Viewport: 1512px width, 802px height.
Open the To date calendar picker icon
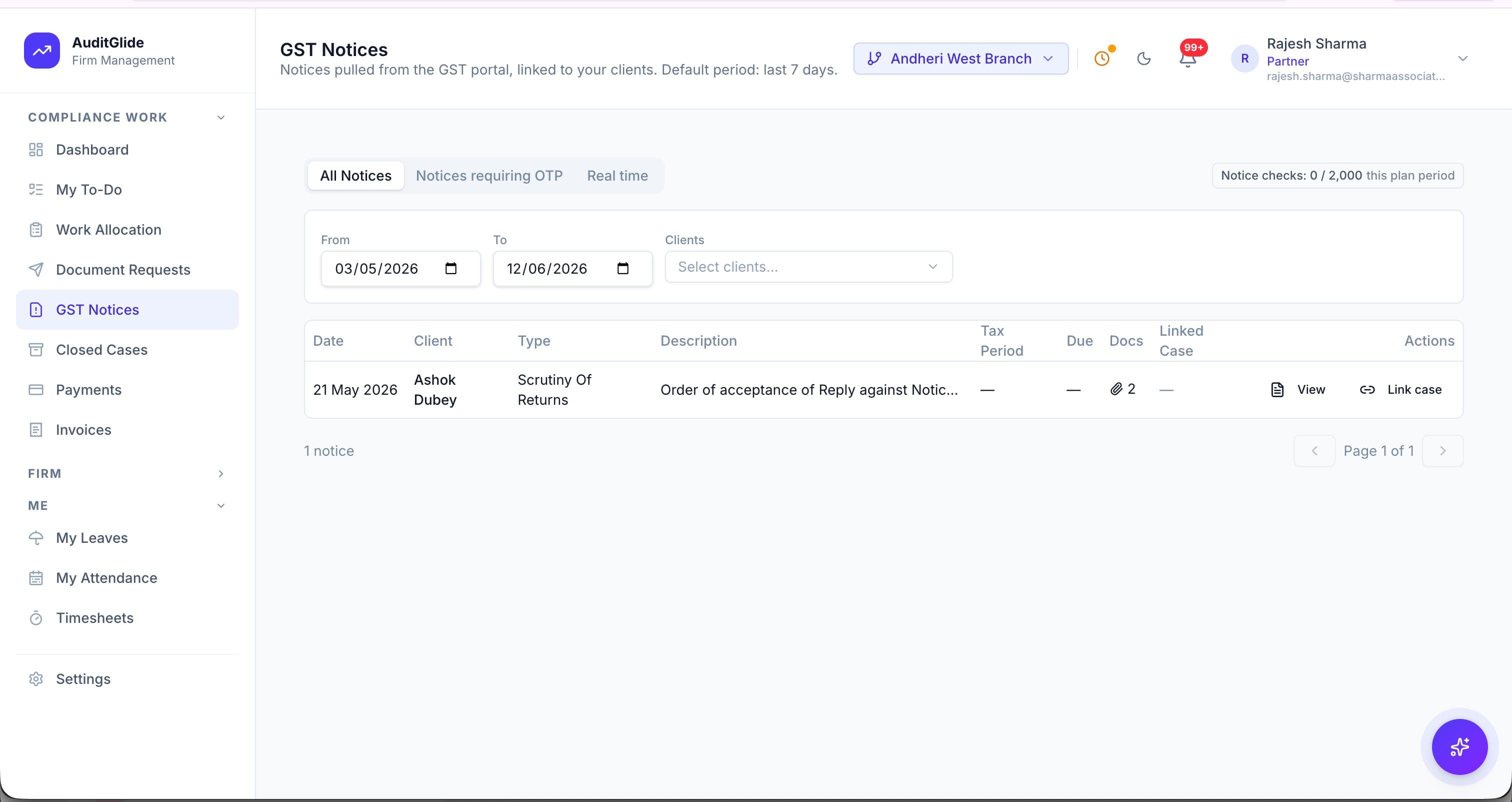click(x=623, y=268)
